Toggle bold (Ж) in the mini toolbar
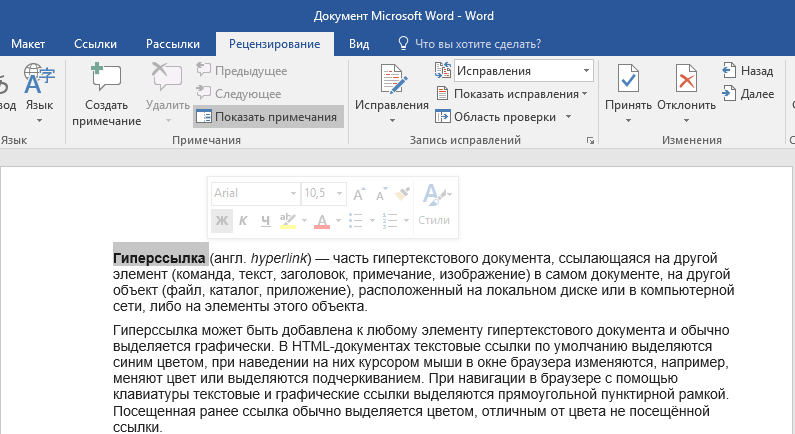This screenshot has width=795, height=434. point(222,220)
